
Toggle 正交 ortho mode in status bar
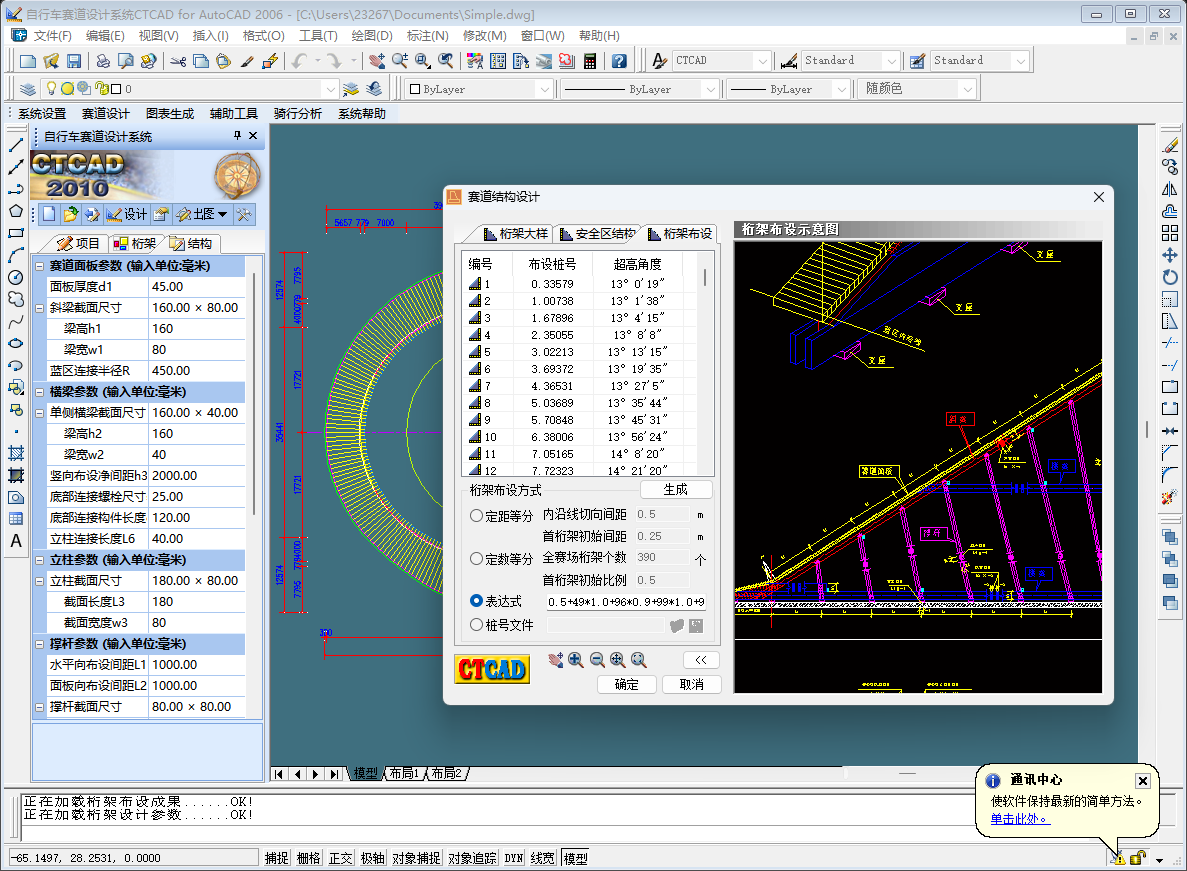tap(341, 858)
